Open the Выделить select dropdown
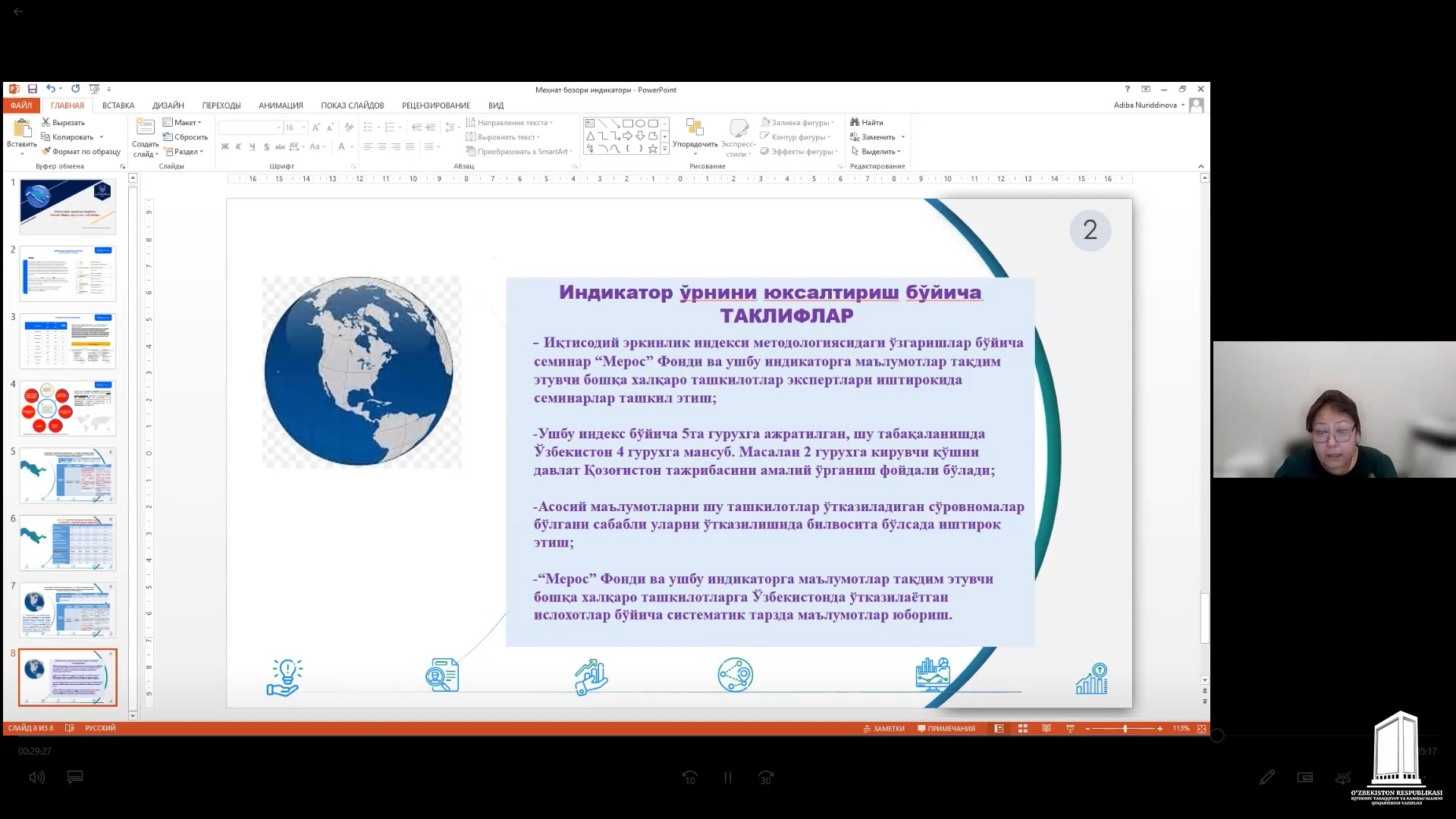Image resolution: width=1456 pixels, height=819 pixels. point(877,152)
